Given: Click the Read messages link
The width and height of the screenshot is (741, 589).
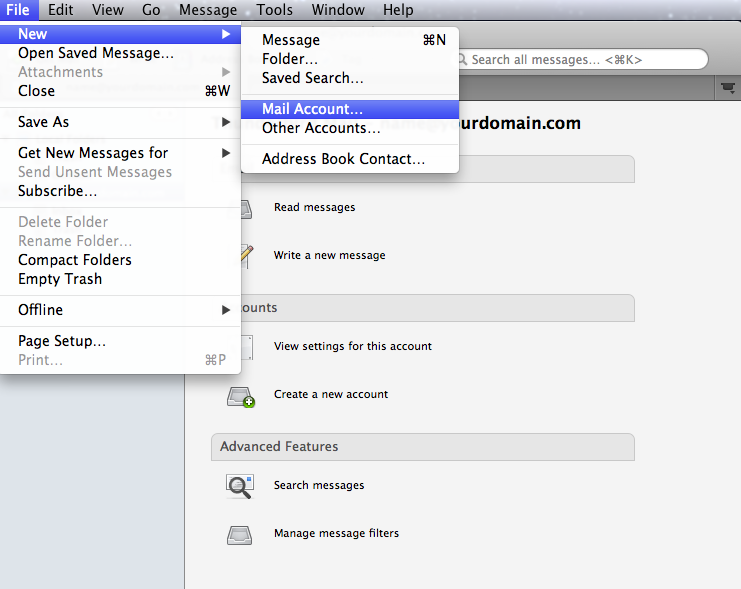Looking at the screenshot, I should 314,207.
